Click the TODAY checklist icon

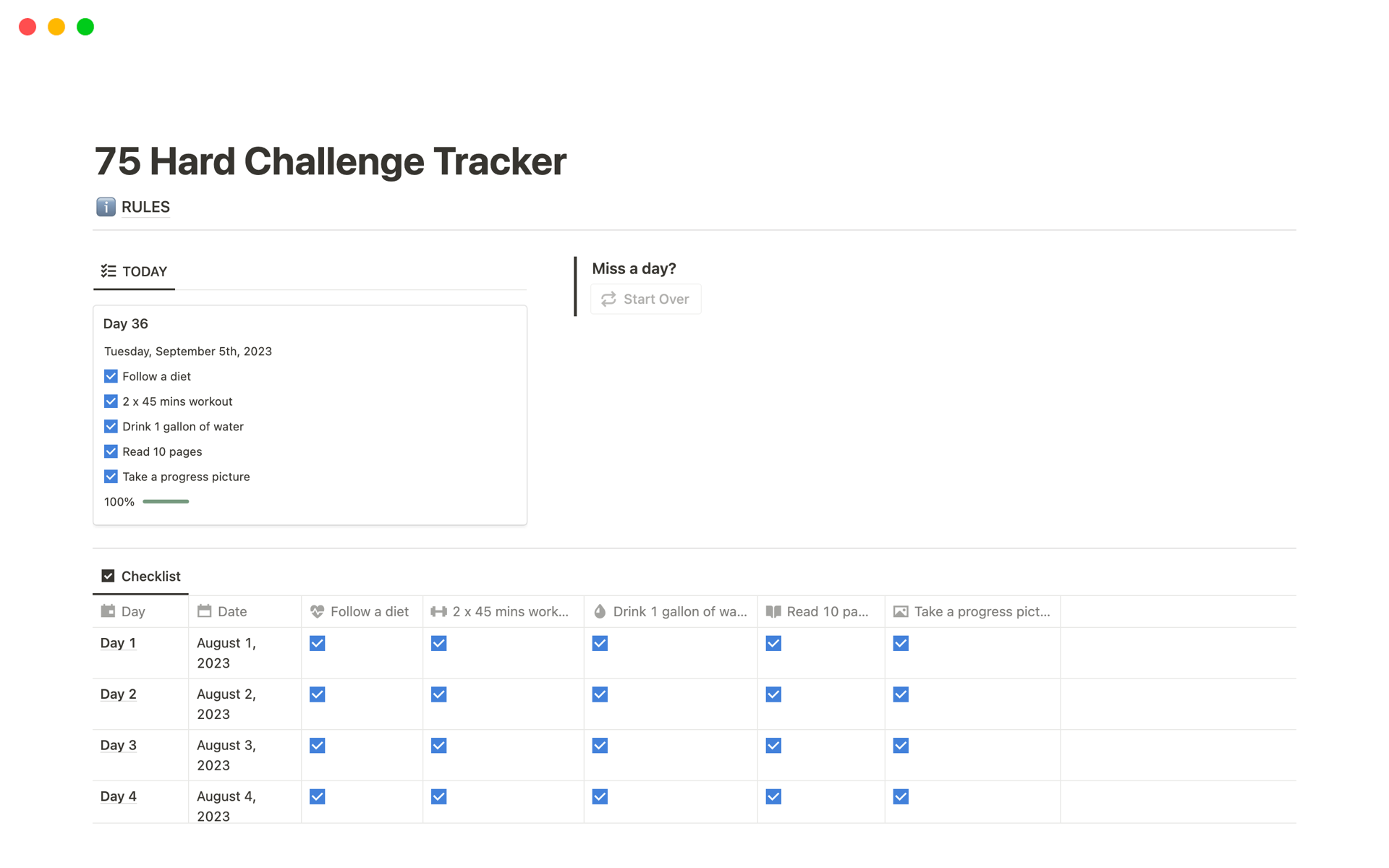109,271
